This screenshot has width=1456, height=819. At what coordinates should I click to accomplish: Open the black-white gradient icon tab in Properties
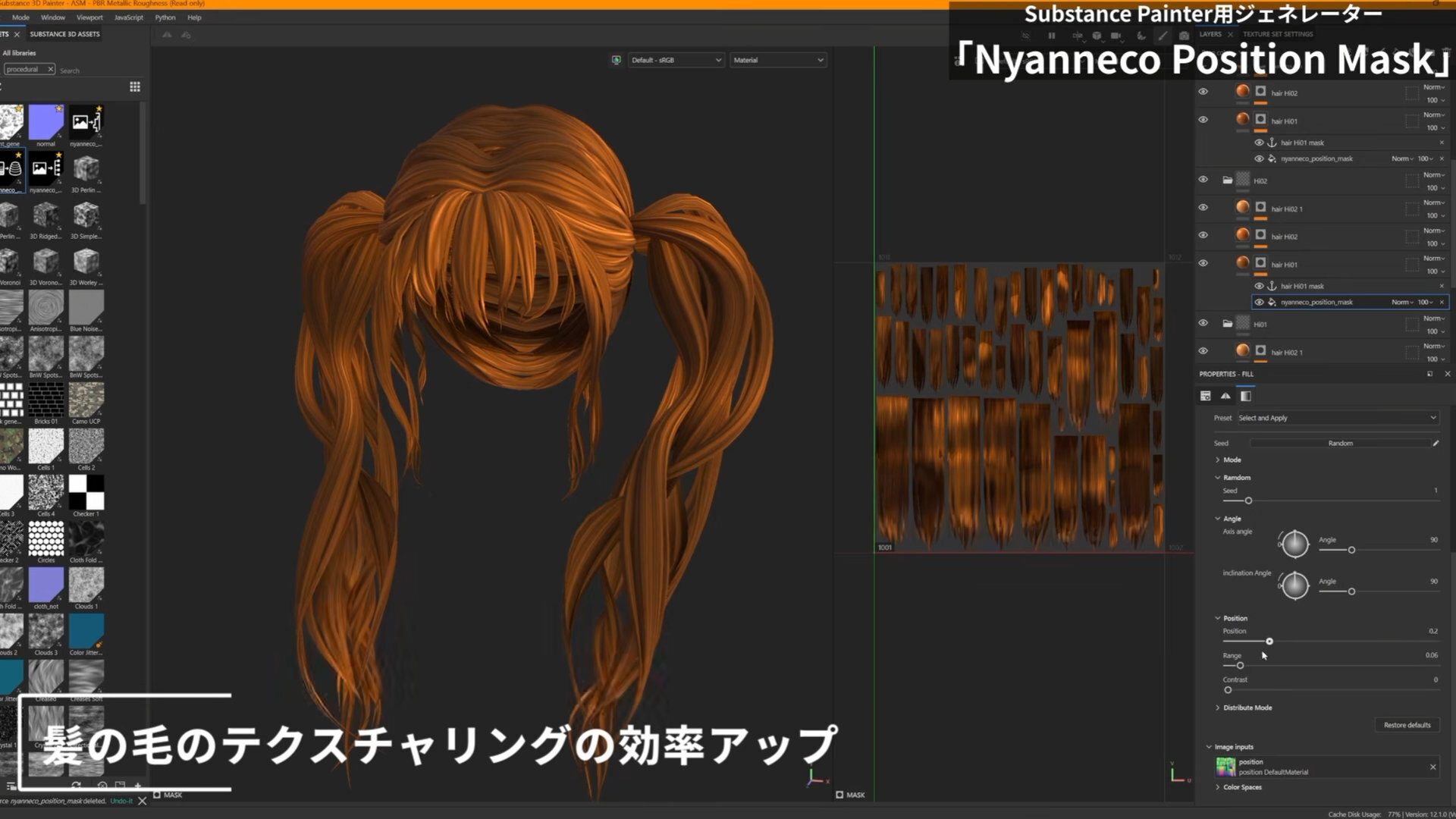click(x=1245, y=396)
